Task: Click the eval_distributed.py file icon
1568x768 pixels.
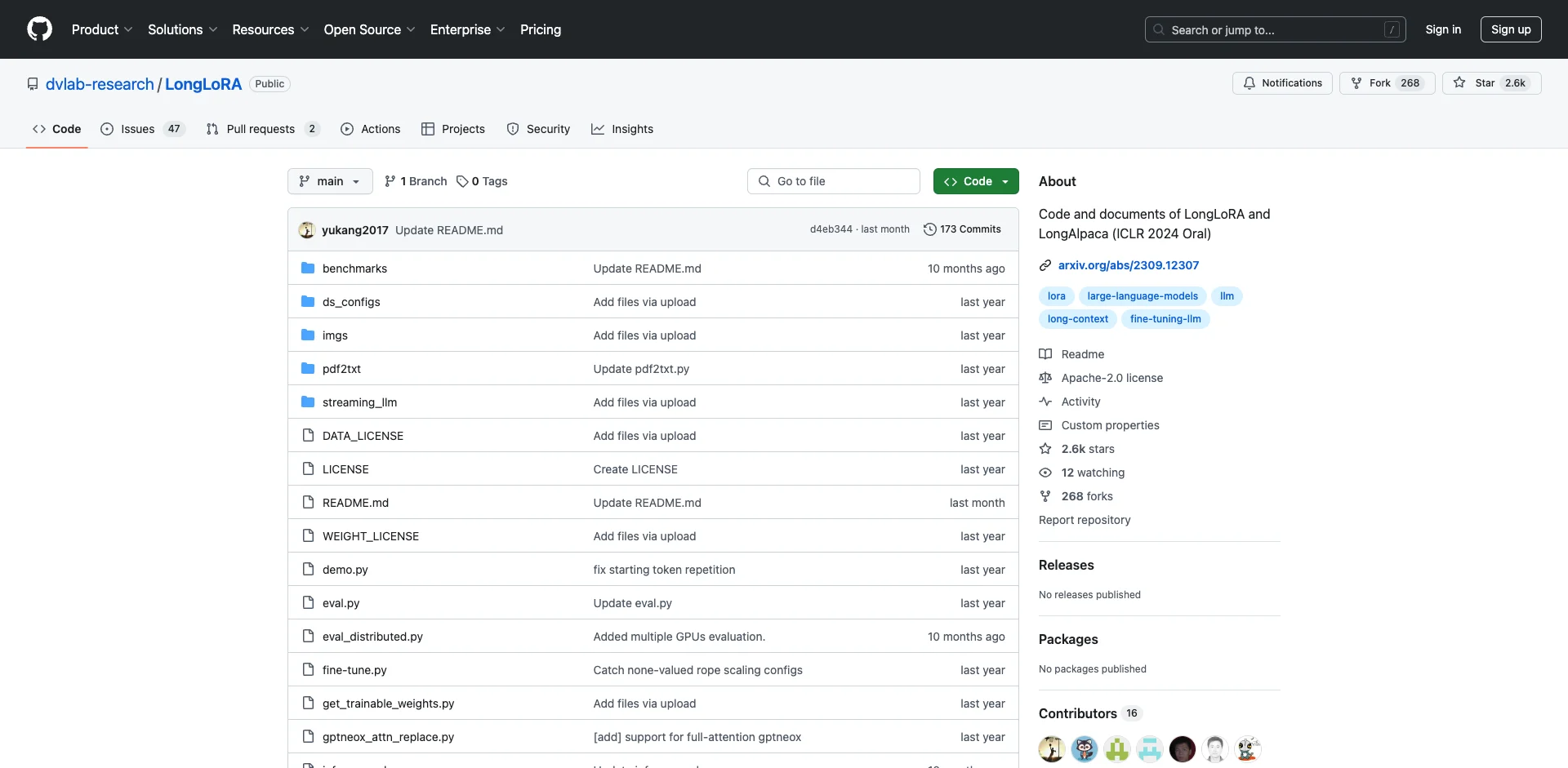Action: click(308, 636)
